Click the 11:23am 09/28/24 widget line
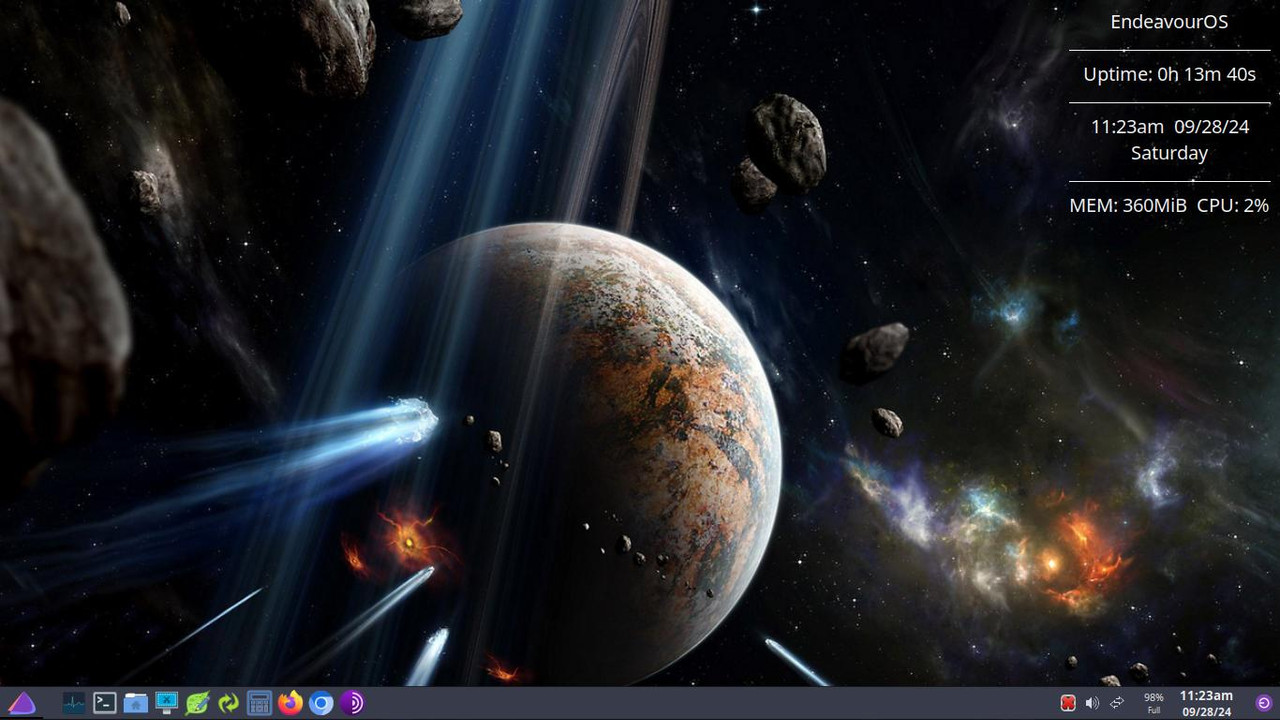This screenshot has height=720, width=1280. coord(1169,126)
